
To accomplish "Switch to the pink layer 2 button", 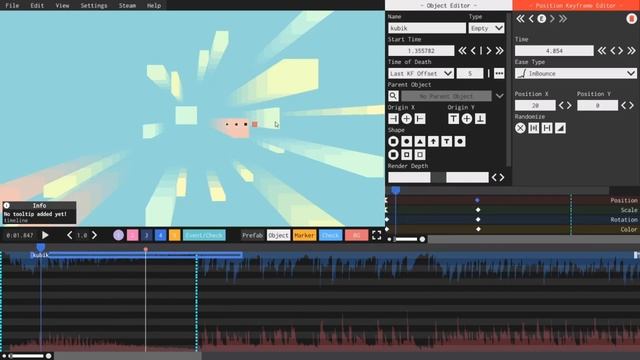I will click(x=132, y=235).
